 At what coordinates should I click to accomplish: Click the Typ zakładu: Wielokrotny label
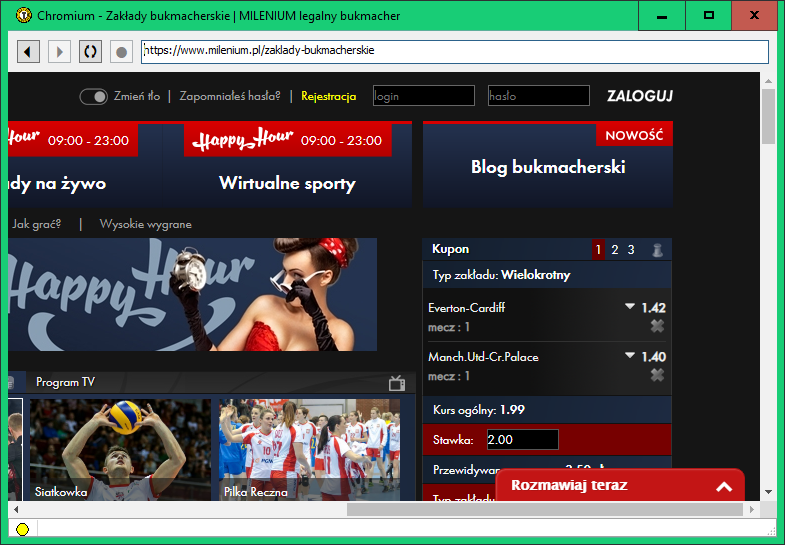tap(502, 275)
